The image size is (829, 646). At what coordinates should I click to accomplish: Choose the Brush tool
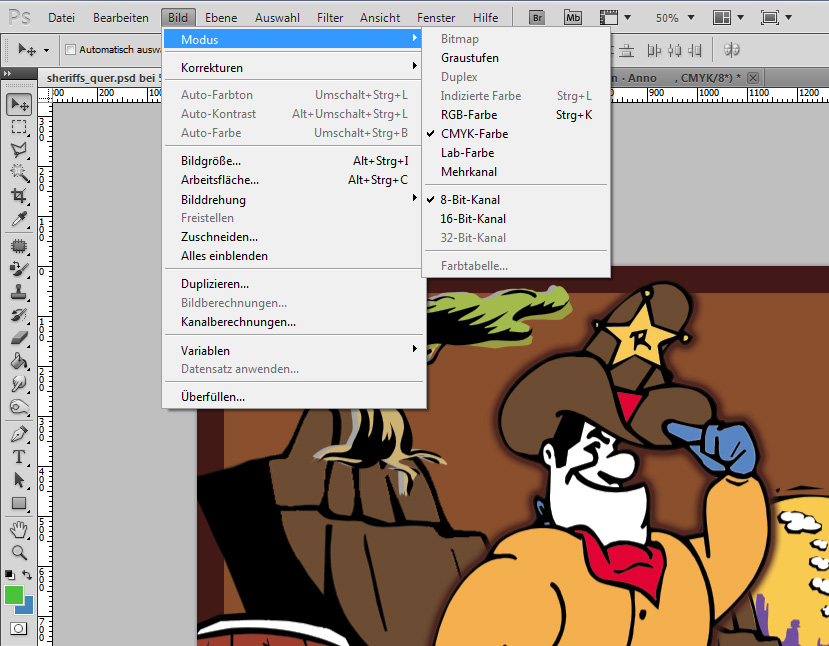point(19,269)
